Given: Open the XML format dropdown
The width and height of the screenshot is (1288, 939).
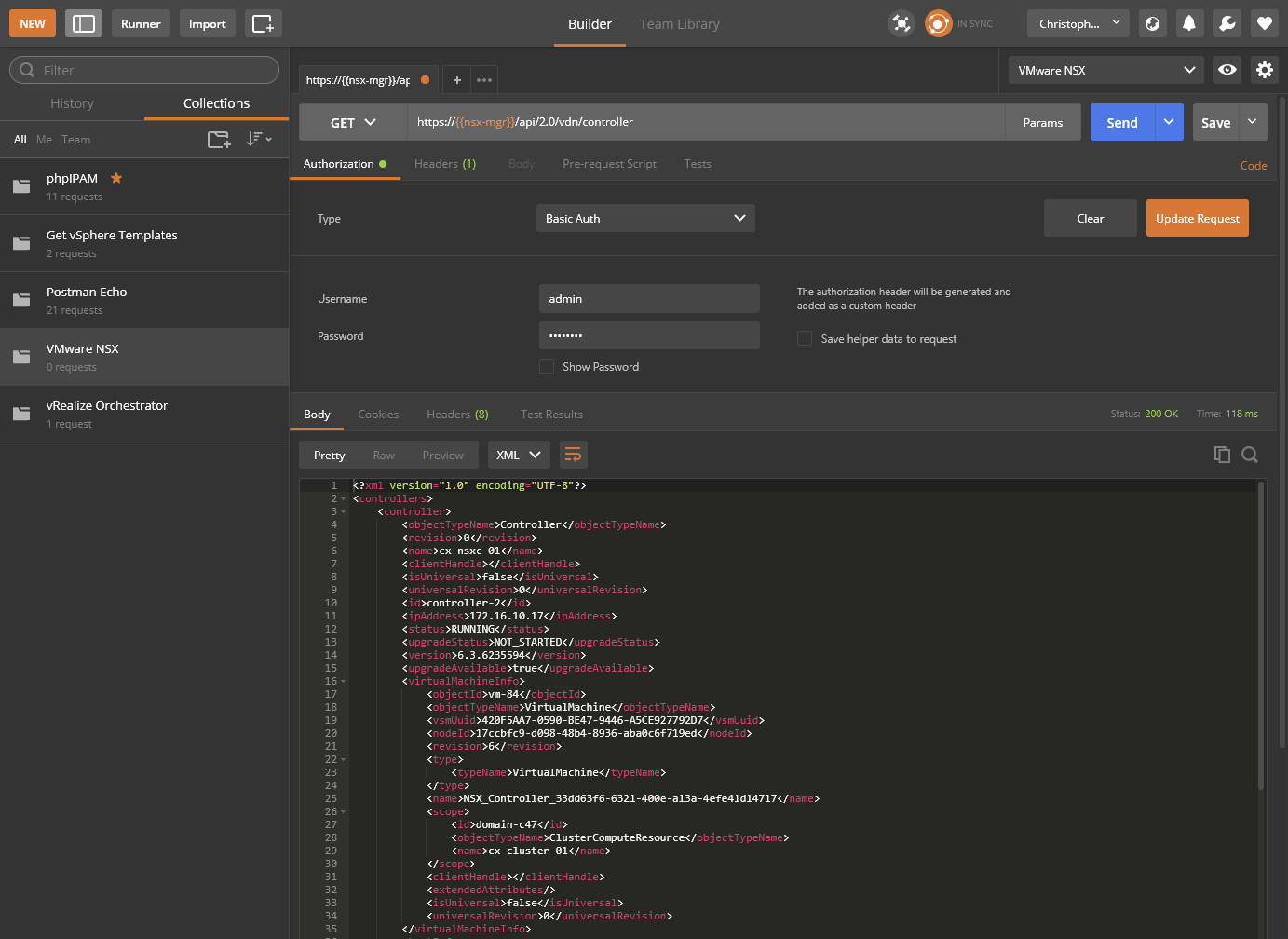Looking at the screenshot, I should (x=518, y=455).
